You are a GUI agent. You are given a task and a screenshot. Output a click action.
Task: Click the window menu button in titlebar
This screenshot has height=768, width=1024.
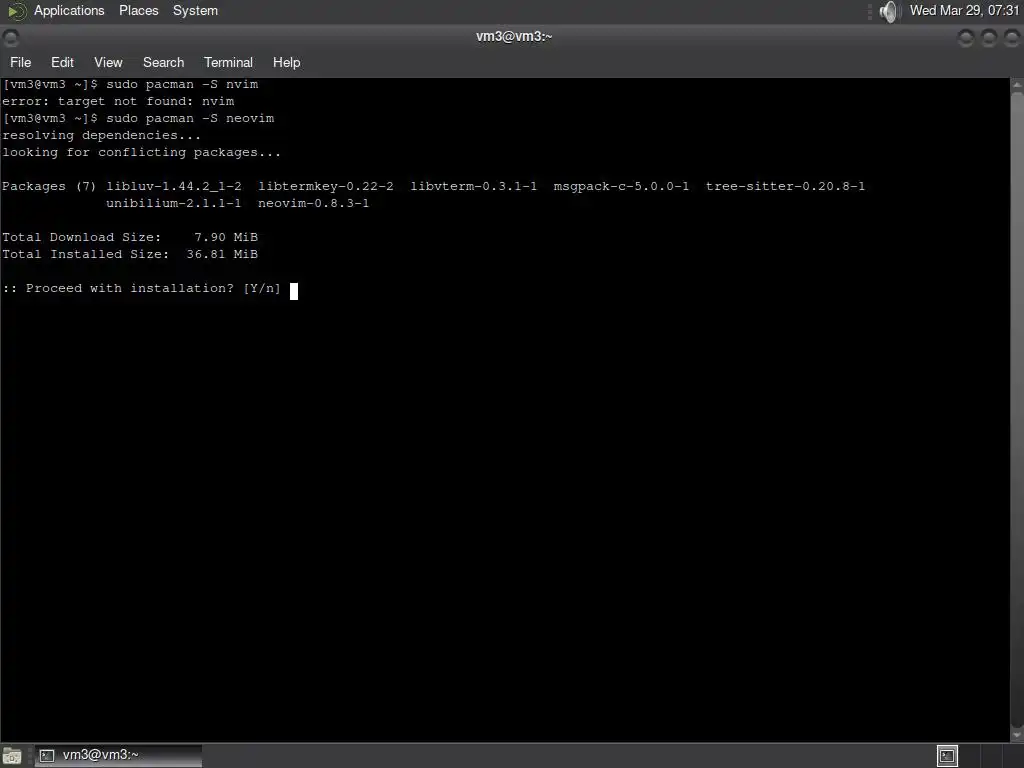pos(10,39)
